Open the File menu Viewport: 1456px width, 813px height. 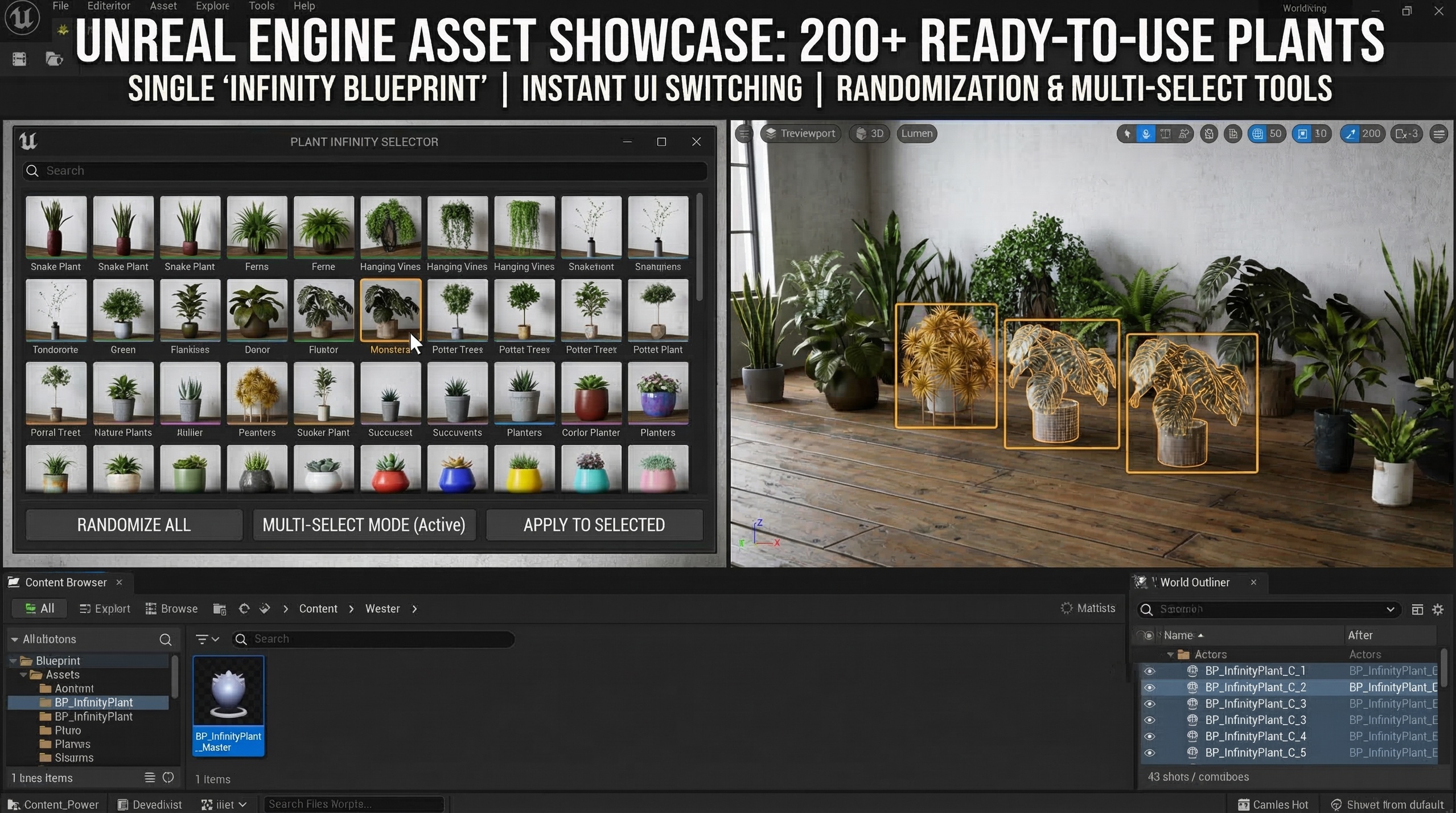(60, 6)
